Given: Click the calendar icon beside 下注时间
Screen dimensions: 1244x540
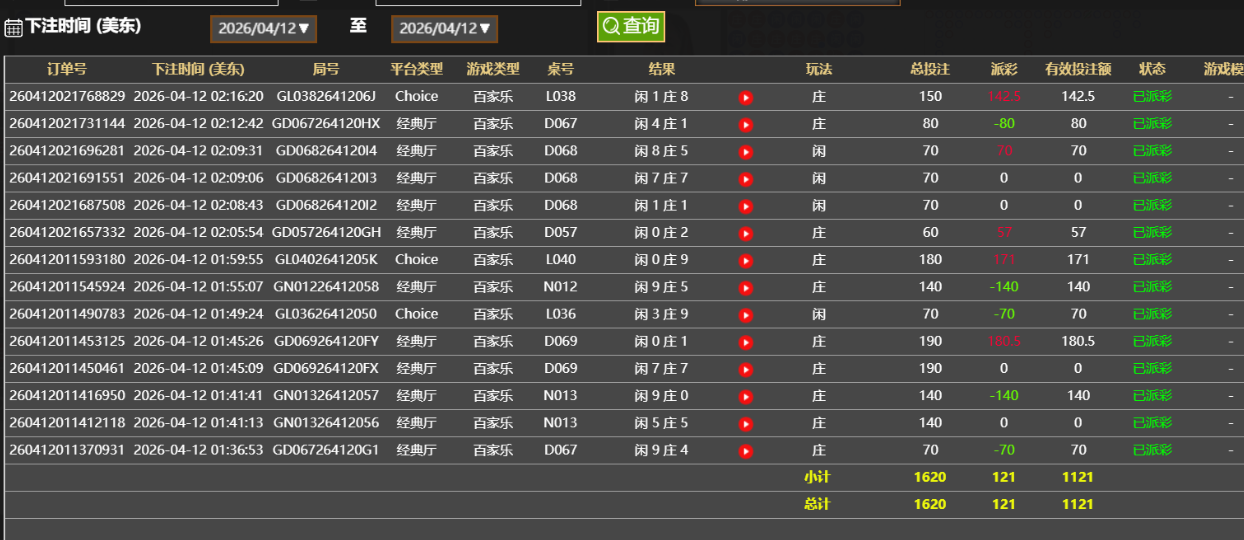Looking at the screenshot, I should coord(13,28).
